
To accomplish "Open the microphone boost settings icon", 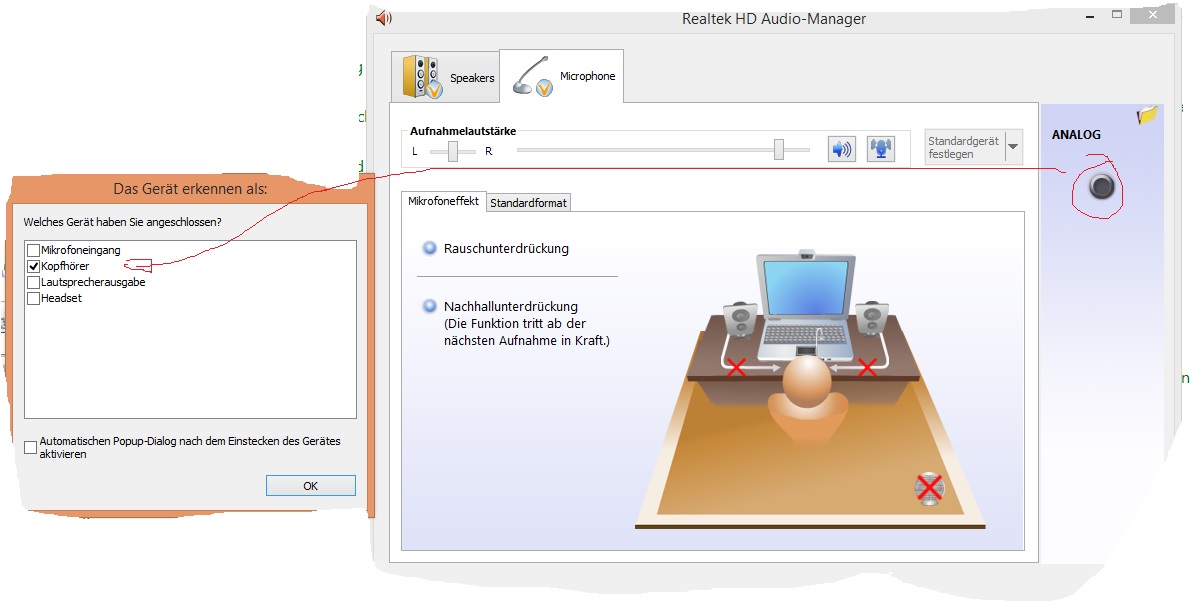I will 880,149.
